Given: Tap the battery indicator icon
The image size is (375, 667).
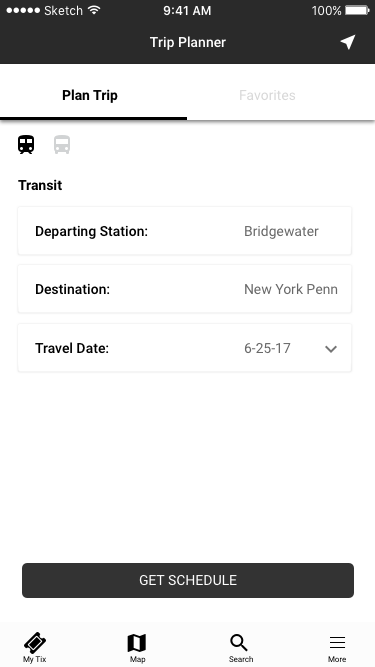Looking at the screenshot, I should coord(357,10).
